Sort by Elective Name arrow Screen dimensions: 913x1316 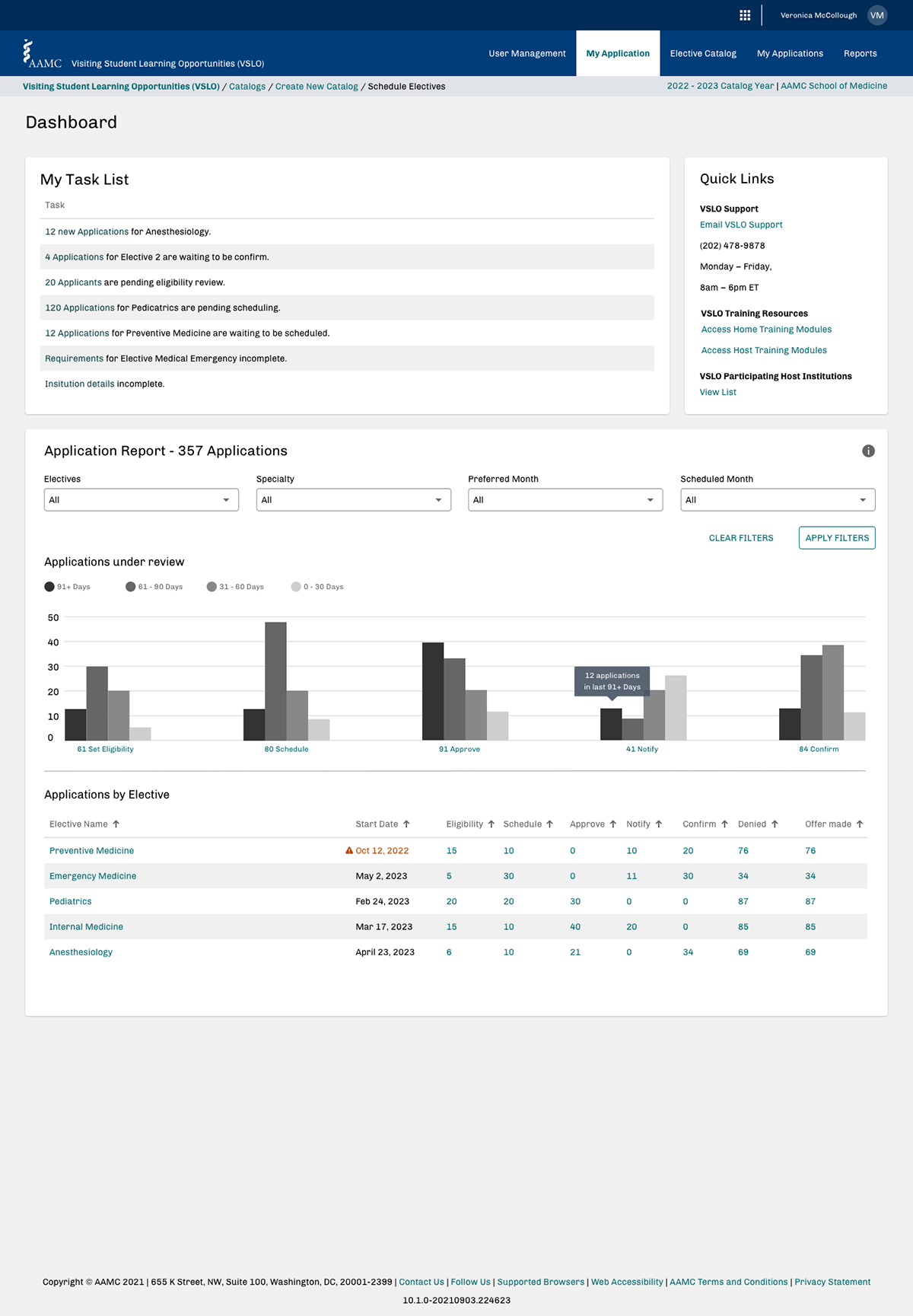[x=116, y=824]
